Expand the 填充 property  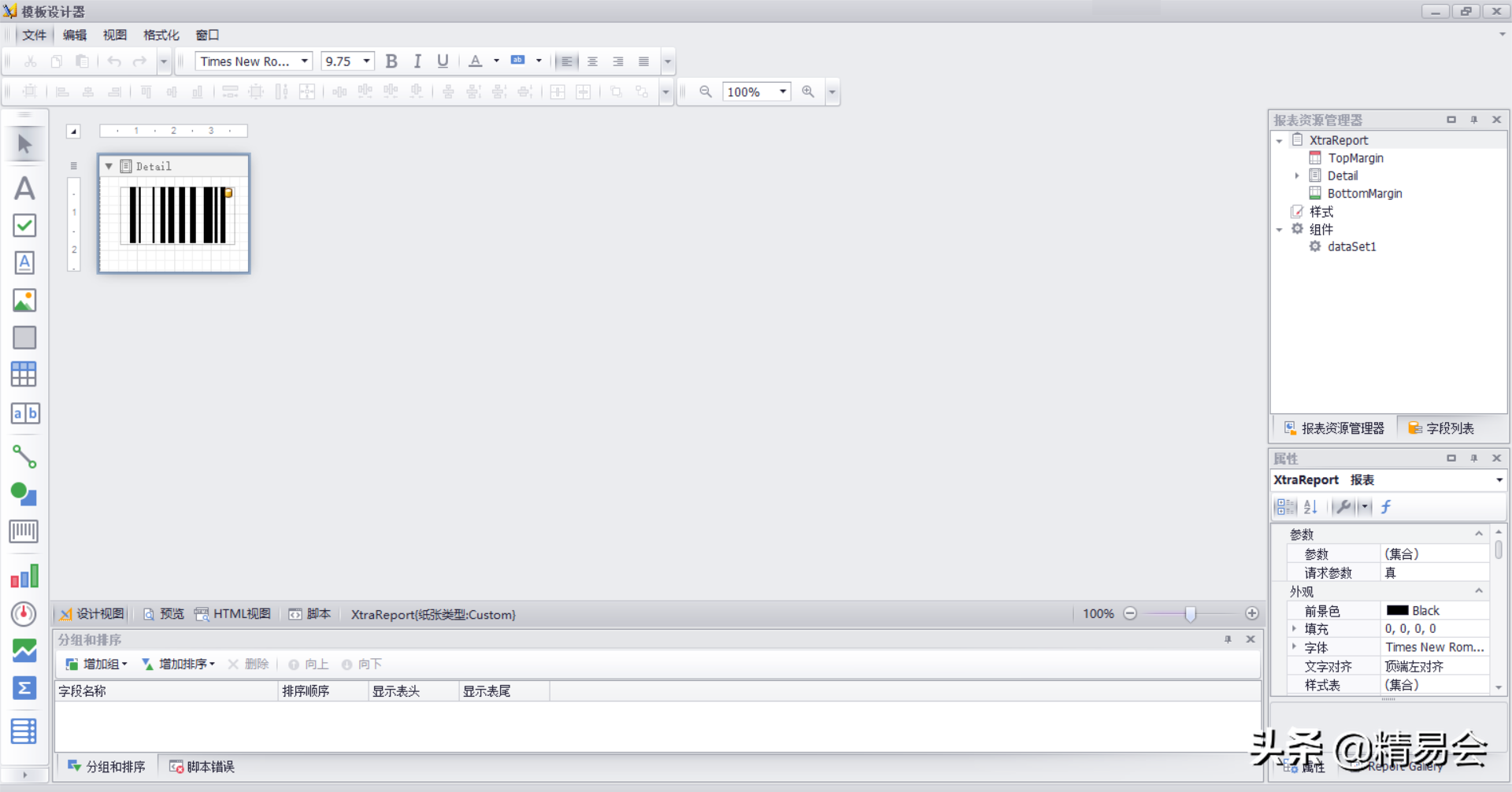click(1294, 628)
